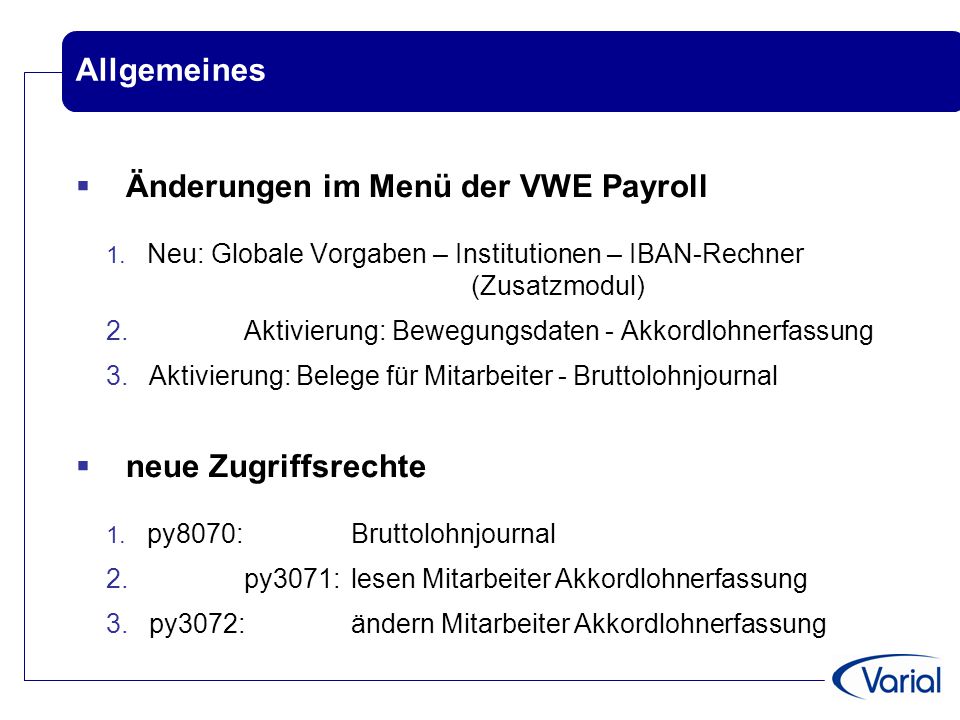Image resolution: width=960 pixels, height=720 pixels.
Task: Click number 1. beside the Globale Vorgaben item
Action: [x=116, y=255]
